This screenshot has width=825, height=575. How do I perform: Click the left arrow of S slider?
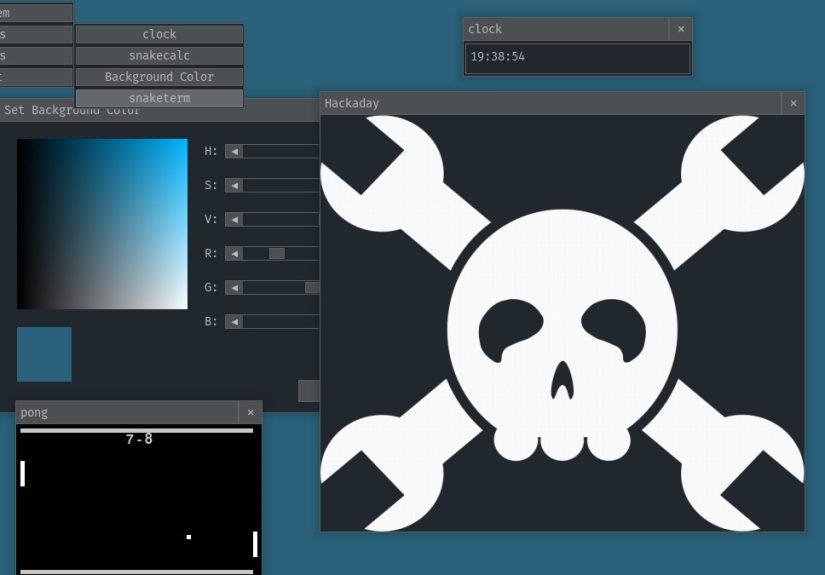pos(234,185)
